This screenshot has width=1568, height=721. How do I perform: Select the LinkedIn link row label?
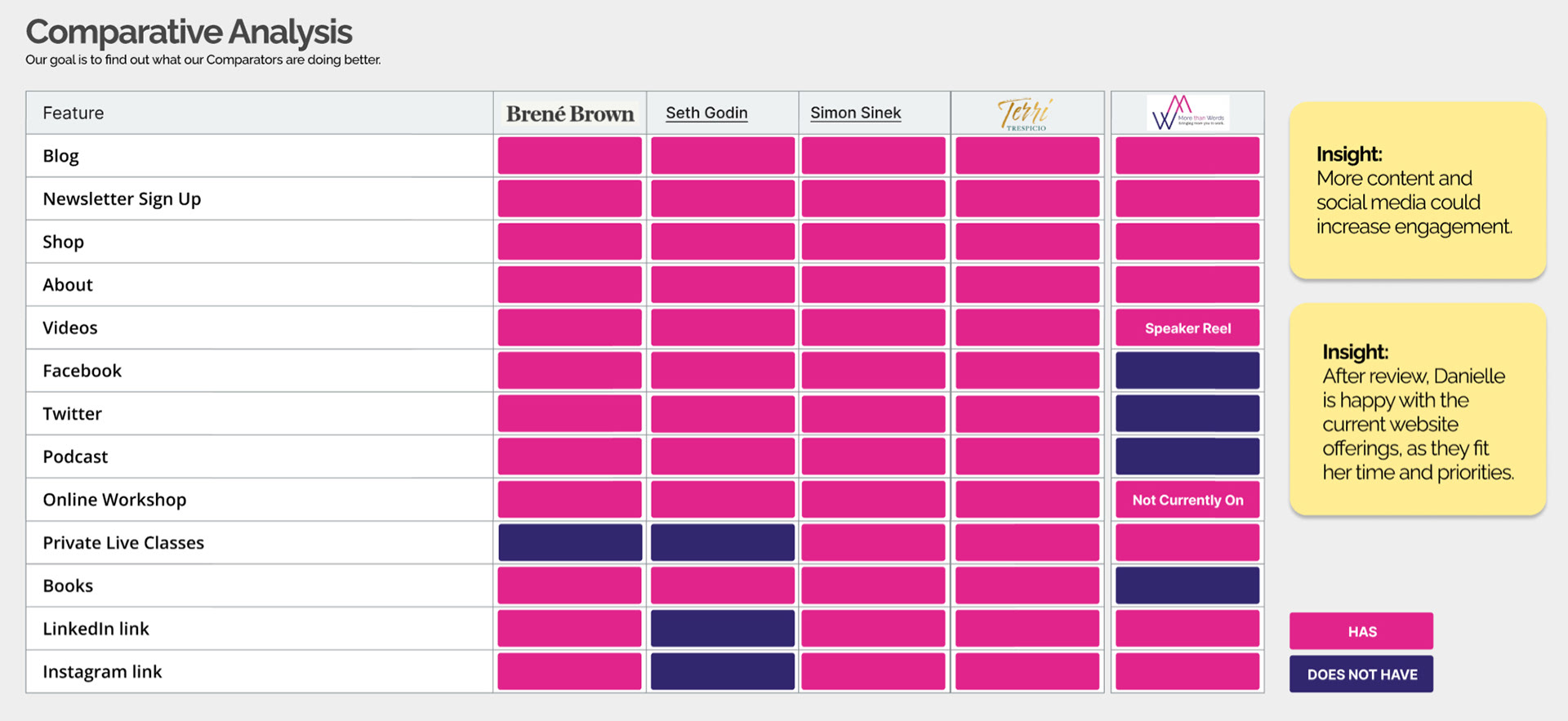pos(96,629)
